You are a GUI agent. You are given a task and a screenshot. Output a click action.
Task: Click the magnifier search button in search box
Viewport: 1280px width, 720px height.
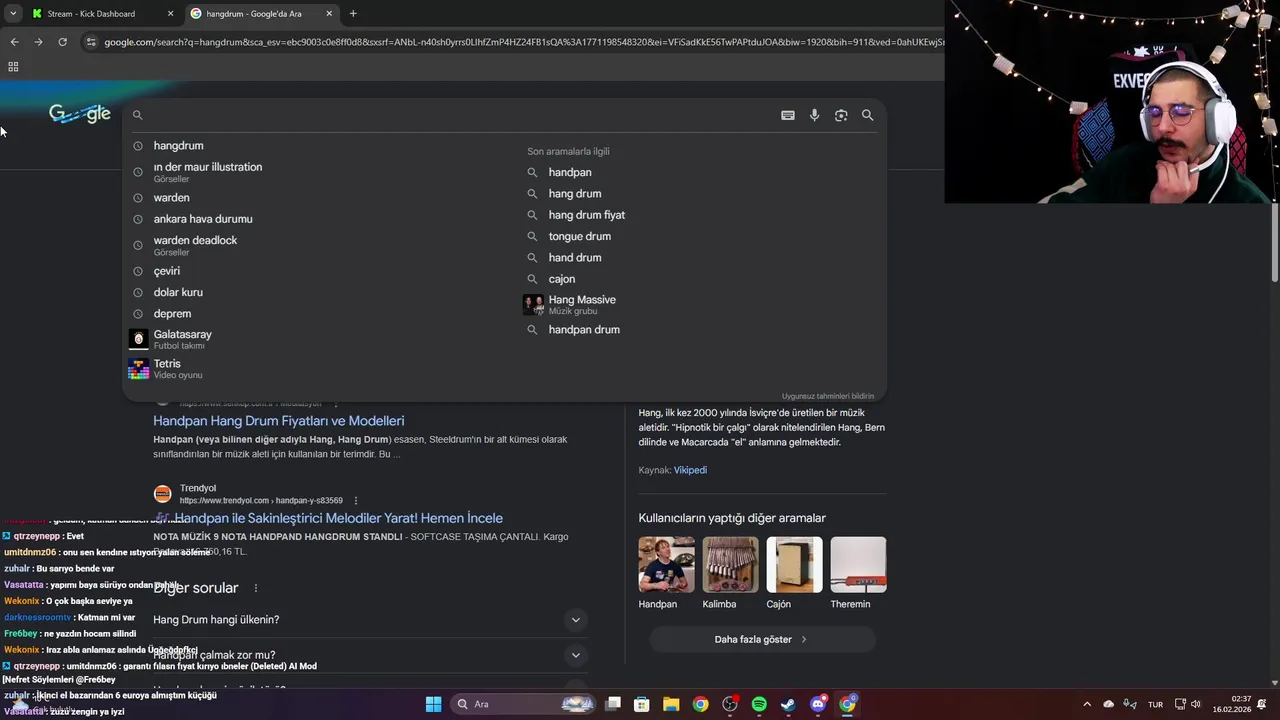(867, 115)
